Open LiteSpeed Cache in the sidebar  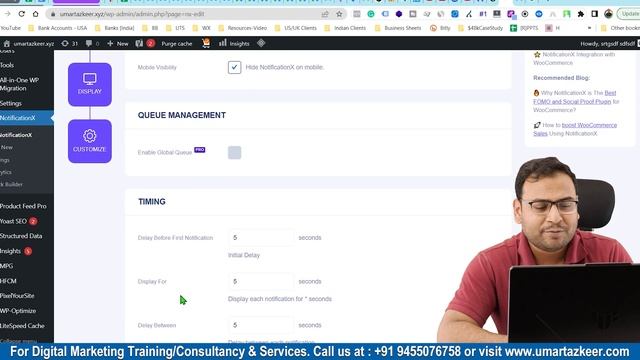(22, 326)
